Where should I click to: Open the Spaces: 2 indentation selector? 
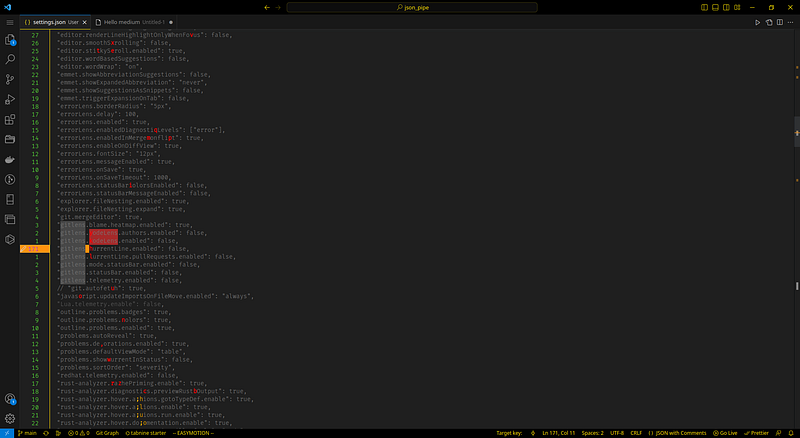coord(592,433)
